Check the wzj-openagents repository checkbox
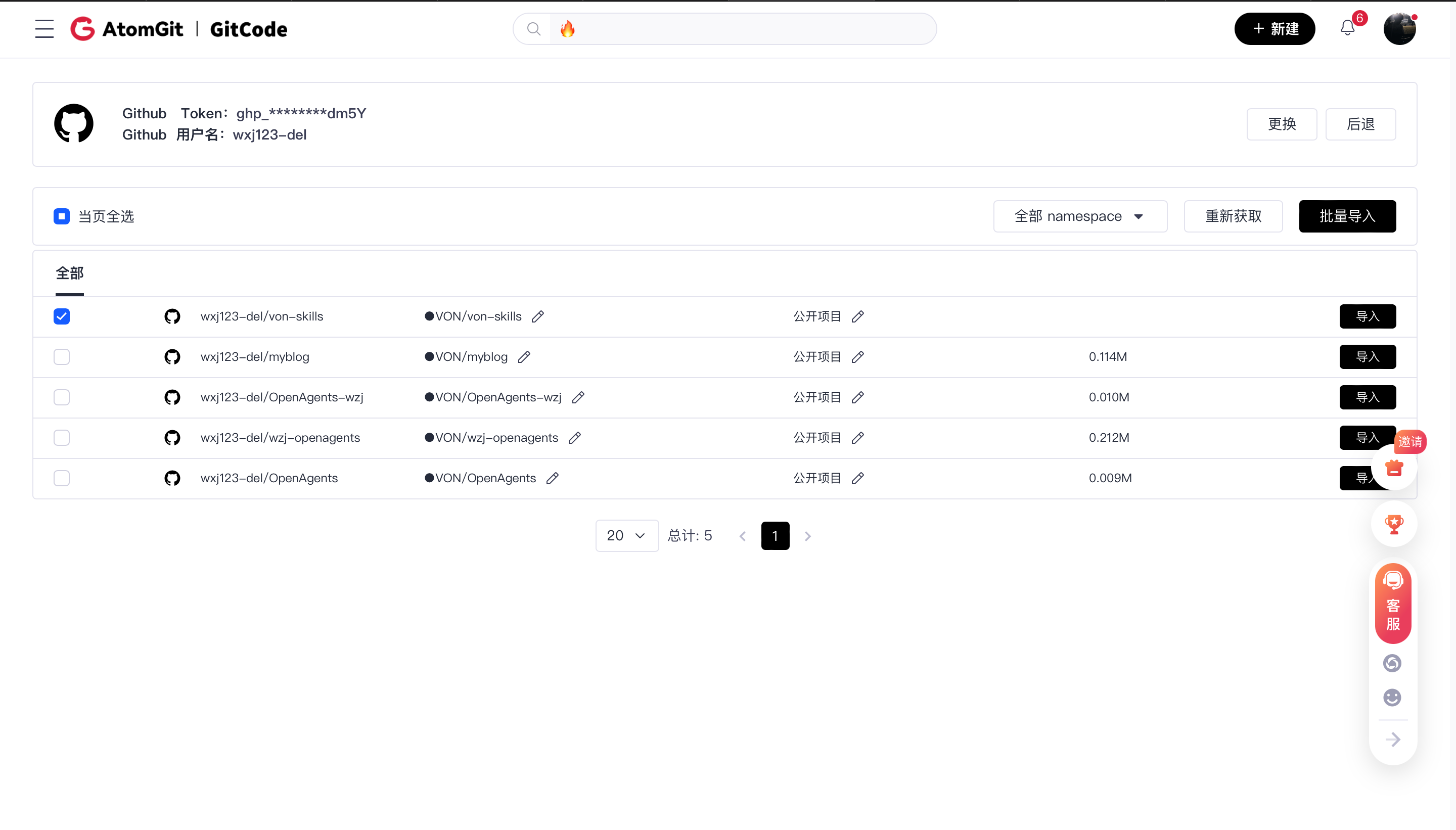This screenshot has height=830, width=1456. point(62,438)
